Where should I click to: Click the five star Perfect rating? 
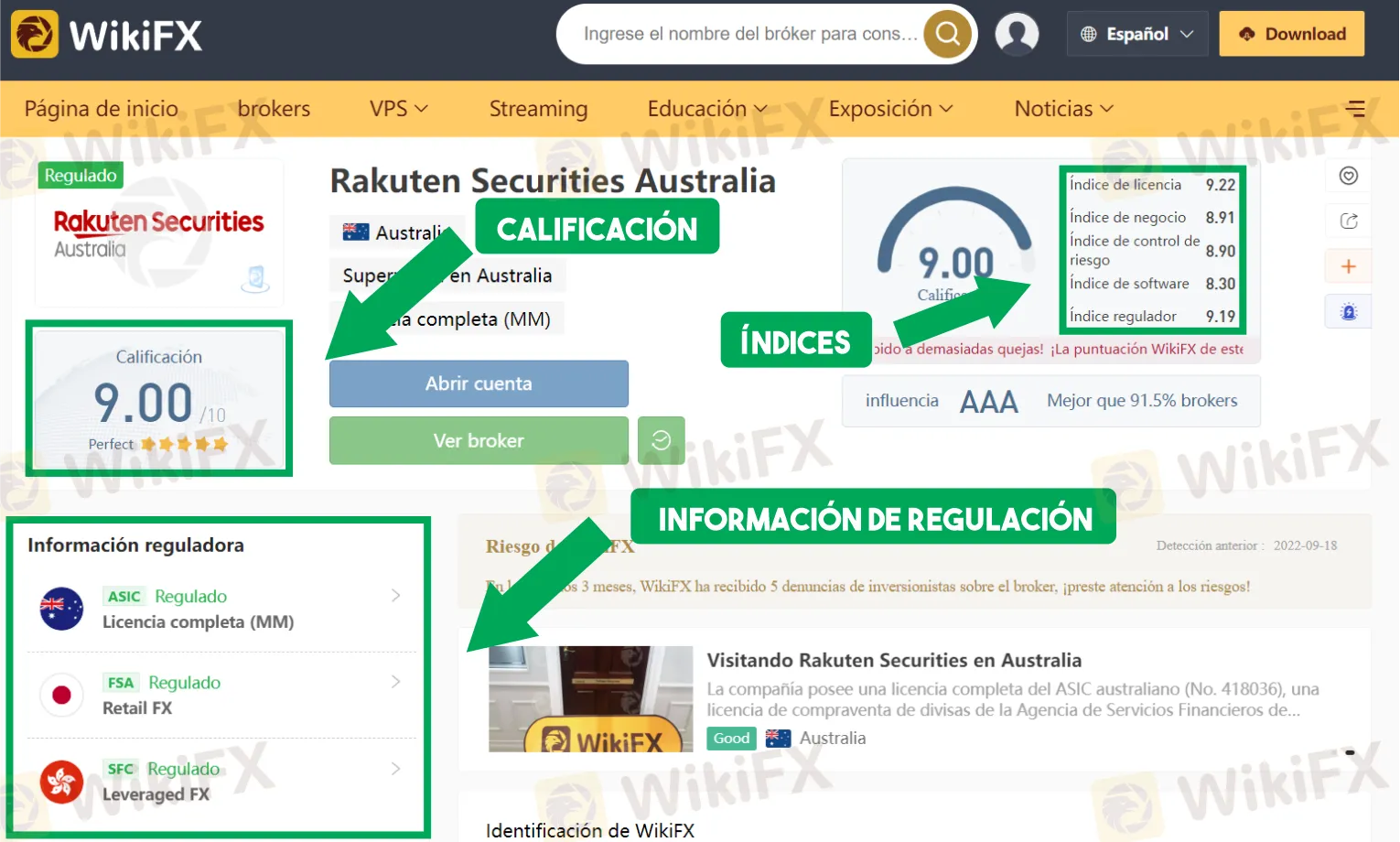[184, 444]
